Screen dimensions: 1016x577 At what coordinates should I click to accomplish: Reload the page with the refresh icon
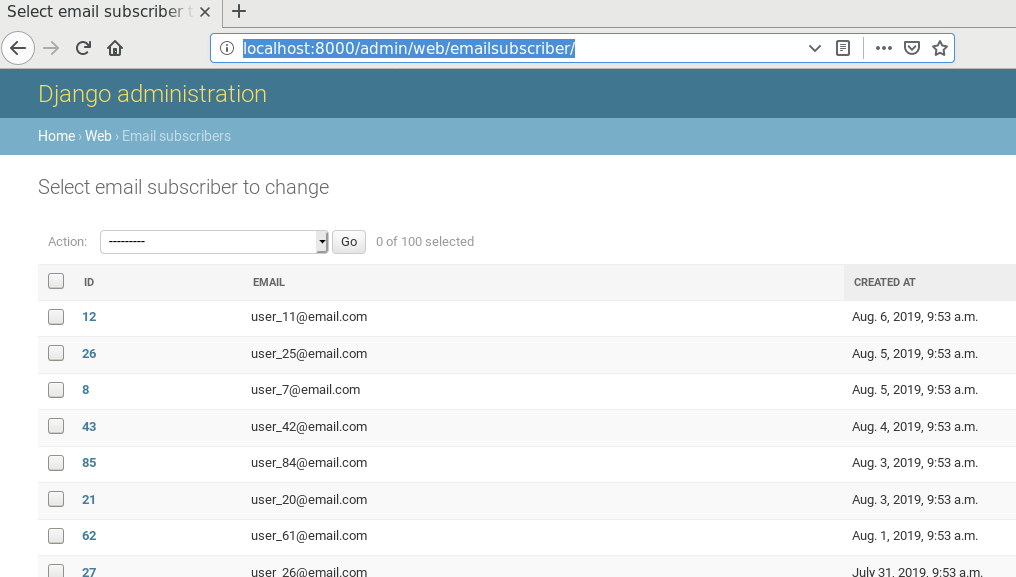pyautogui.click(x=83, y=48)
